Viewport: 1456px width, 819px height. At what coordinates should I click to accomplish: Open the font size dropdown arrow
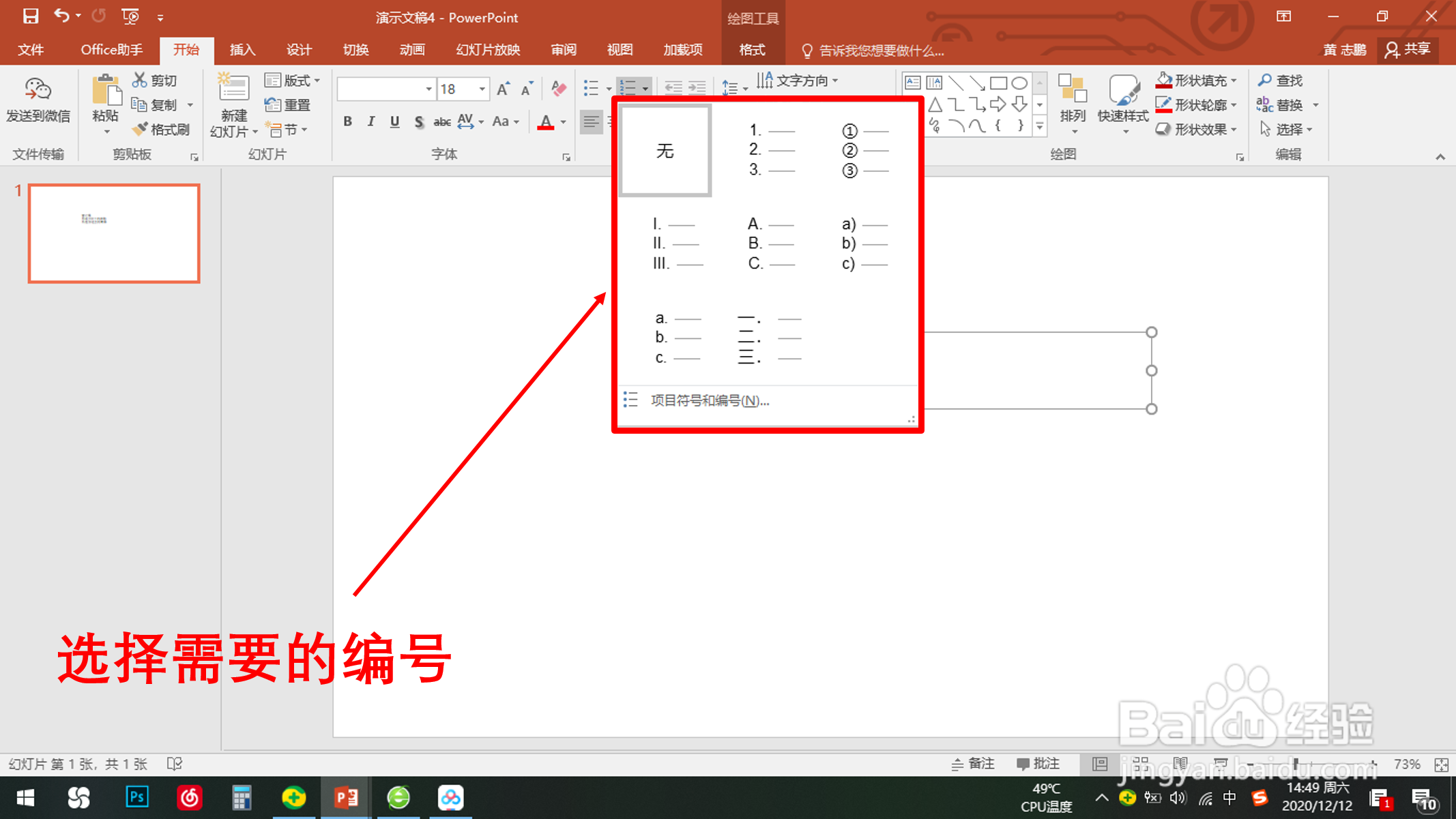pyautogui.click(x=482, y=89)
